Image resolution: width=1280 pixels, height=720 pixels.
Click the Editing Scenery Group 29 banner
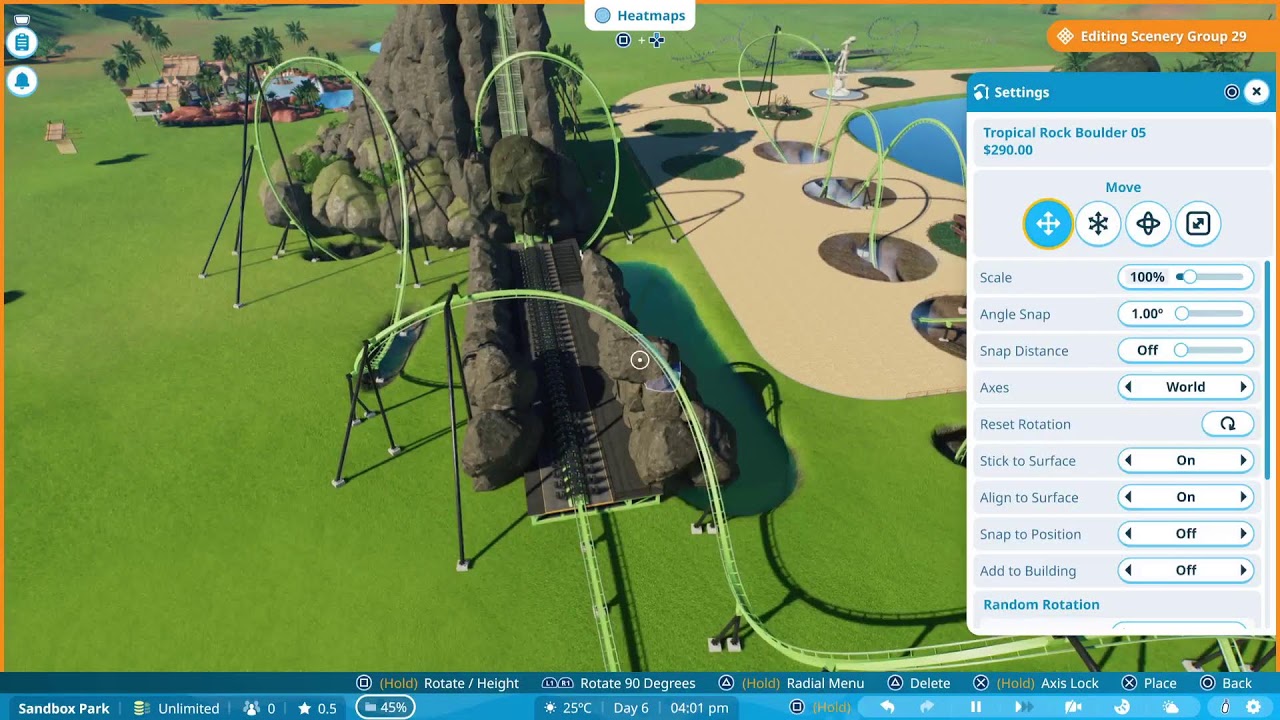point(1163,36)
